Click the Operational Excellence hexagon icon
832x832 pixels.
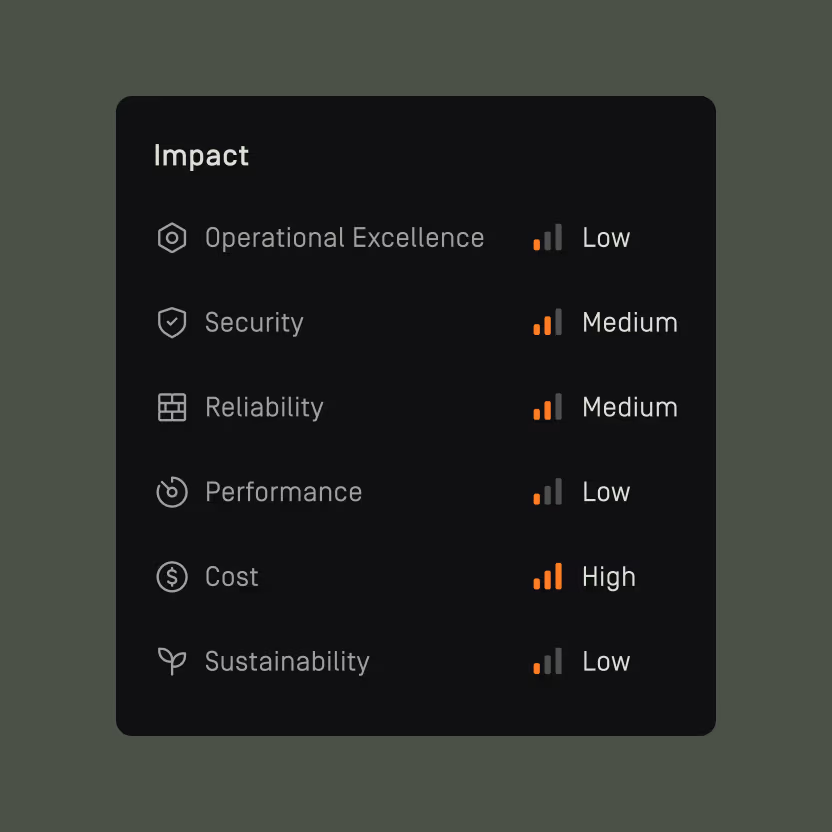pos(172,238)
